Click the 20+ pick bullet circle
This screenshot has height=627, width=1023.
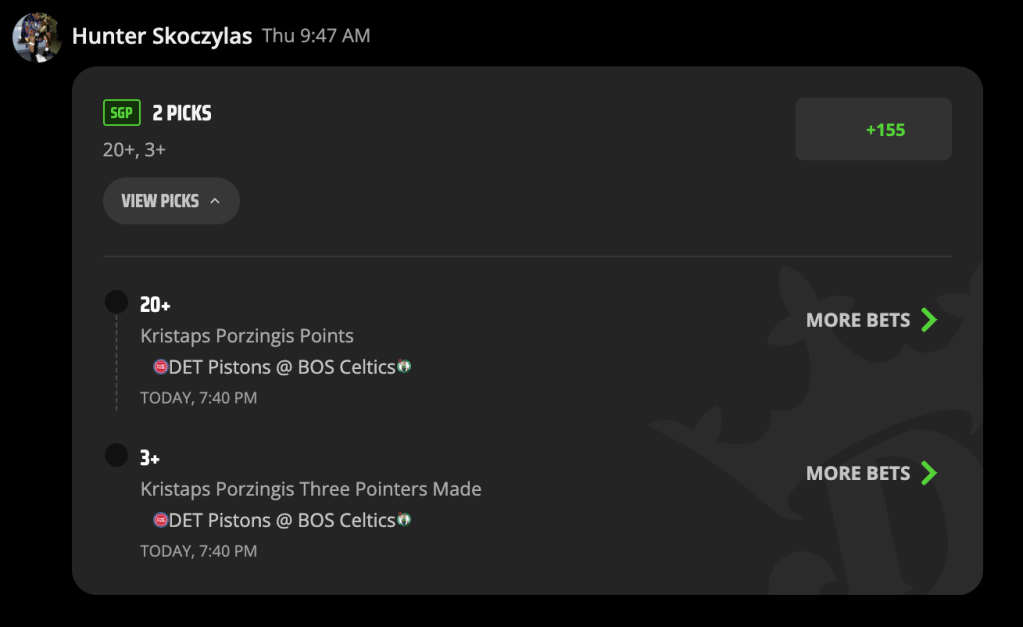coord(116,302)
